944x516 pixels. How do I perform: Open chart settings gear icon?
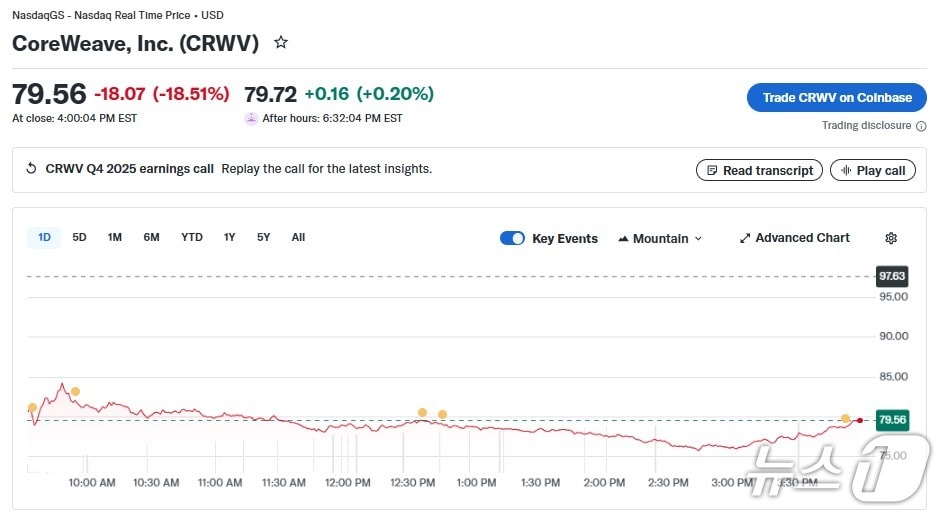pos(891,238)
